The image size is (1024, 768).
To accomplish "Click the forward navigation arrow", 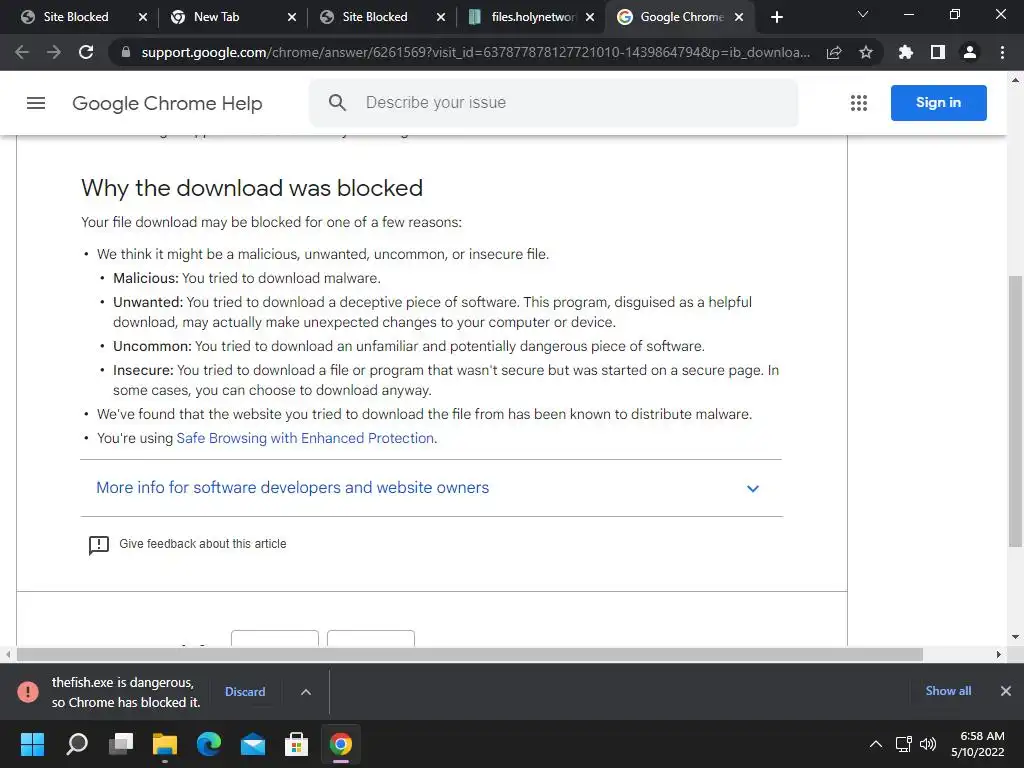I will (54, 52).
